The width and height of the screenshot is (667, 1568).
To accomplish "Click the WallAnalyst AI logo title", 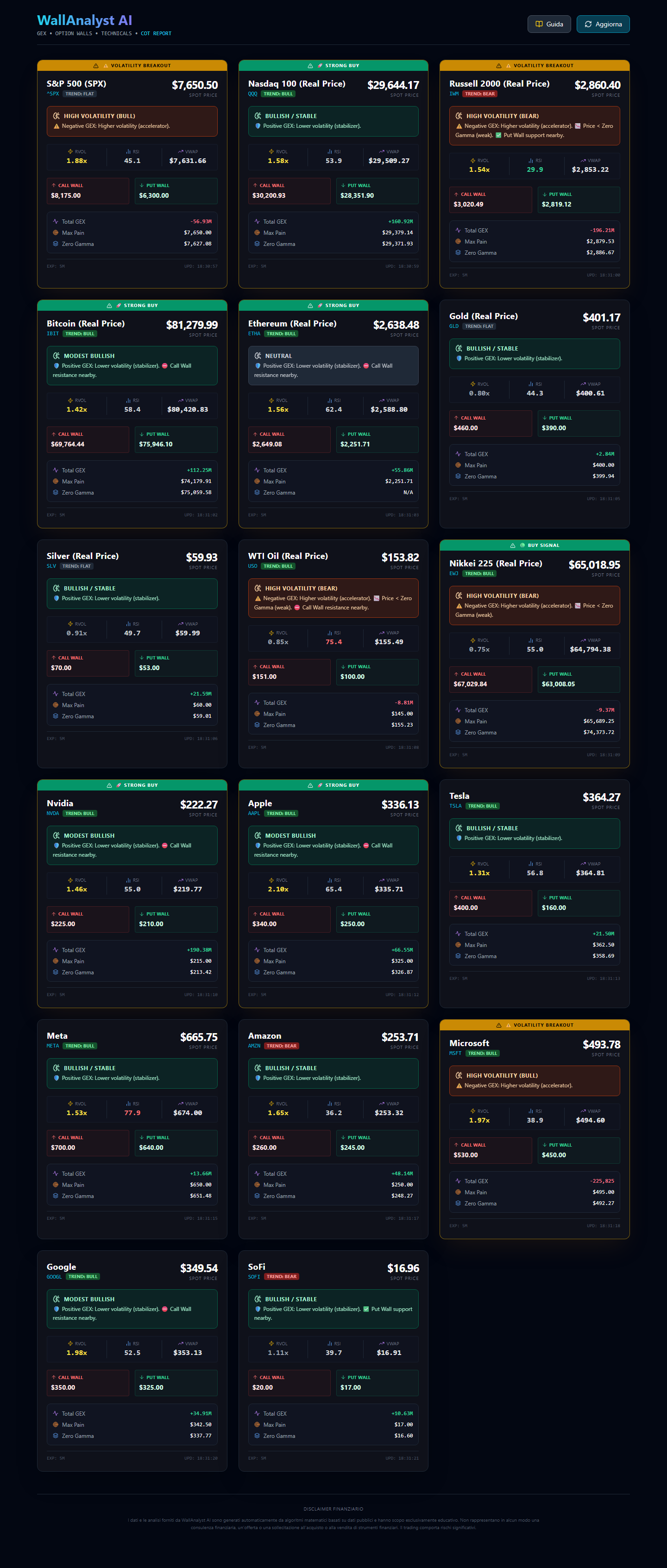I will pyautogui.click(x=85, y=21).
